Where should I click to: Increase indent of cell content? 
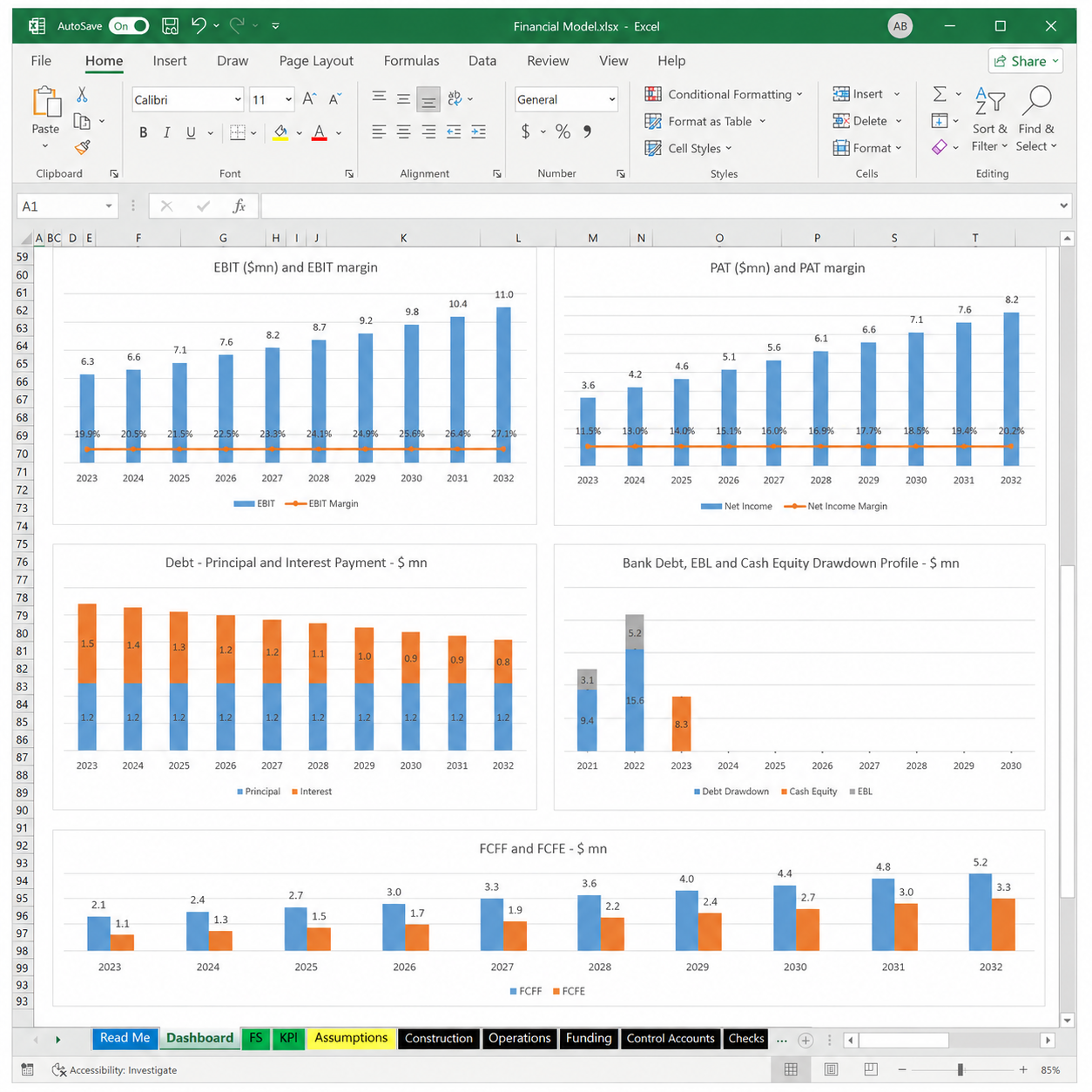478,132
